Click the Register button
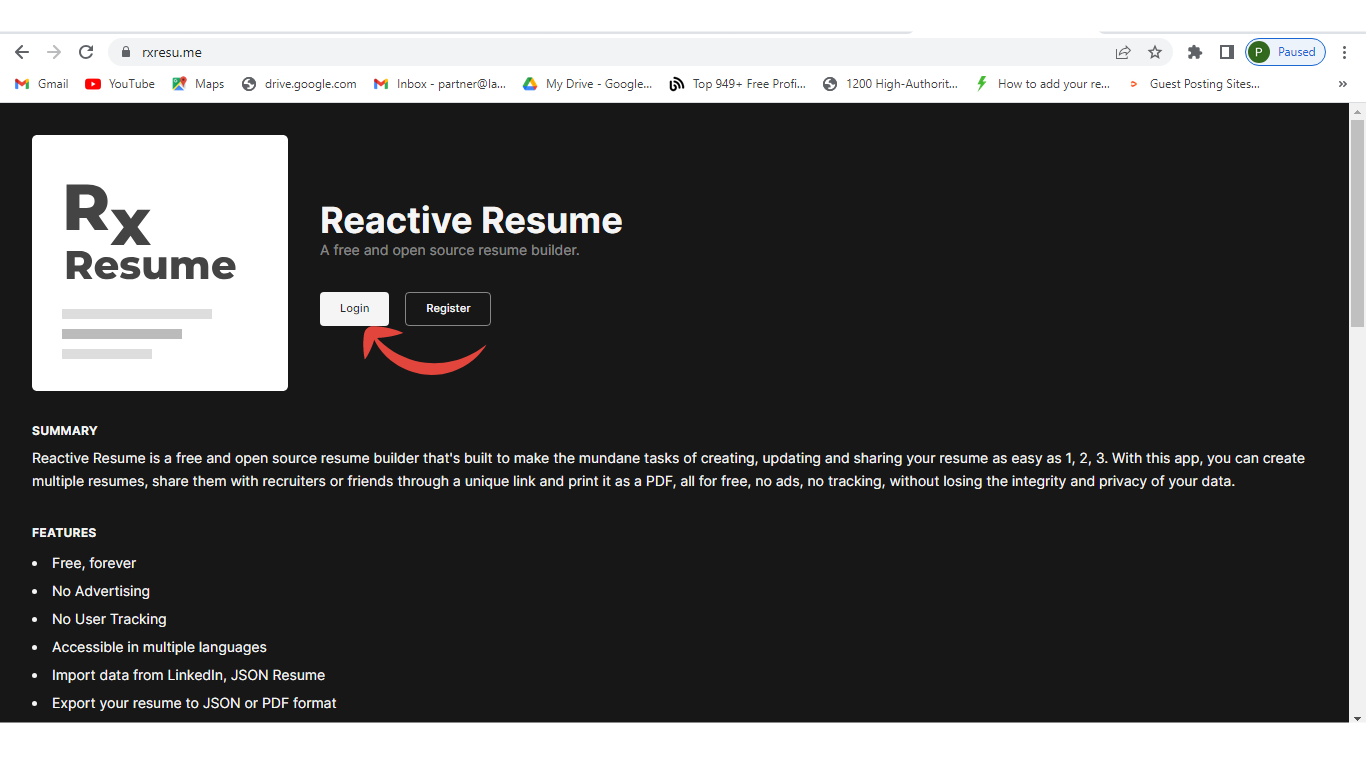This screenshot has height=768, width=1366. 447,308
